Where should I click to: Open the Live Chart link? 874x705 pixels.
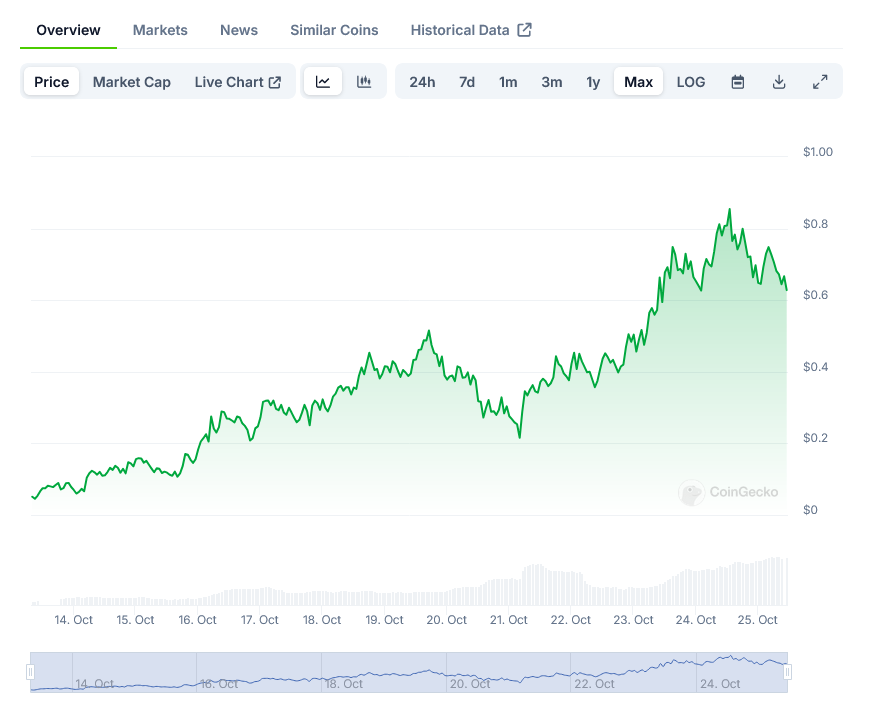238,82
